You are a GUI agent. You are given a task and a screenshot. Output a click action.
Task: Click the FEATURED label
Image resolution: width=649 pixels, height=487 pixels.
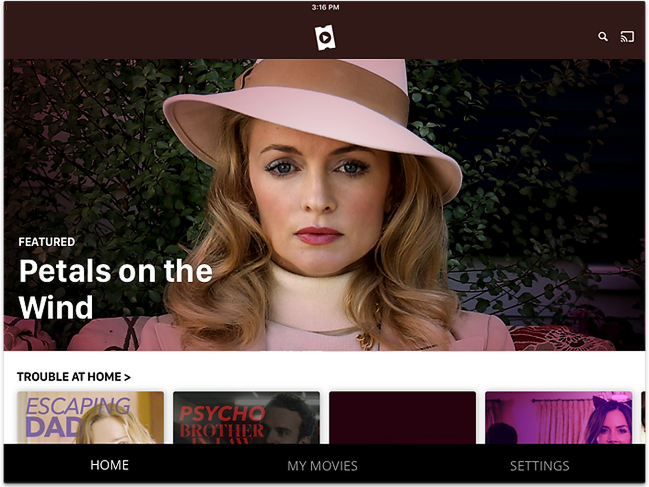(47, 242)
